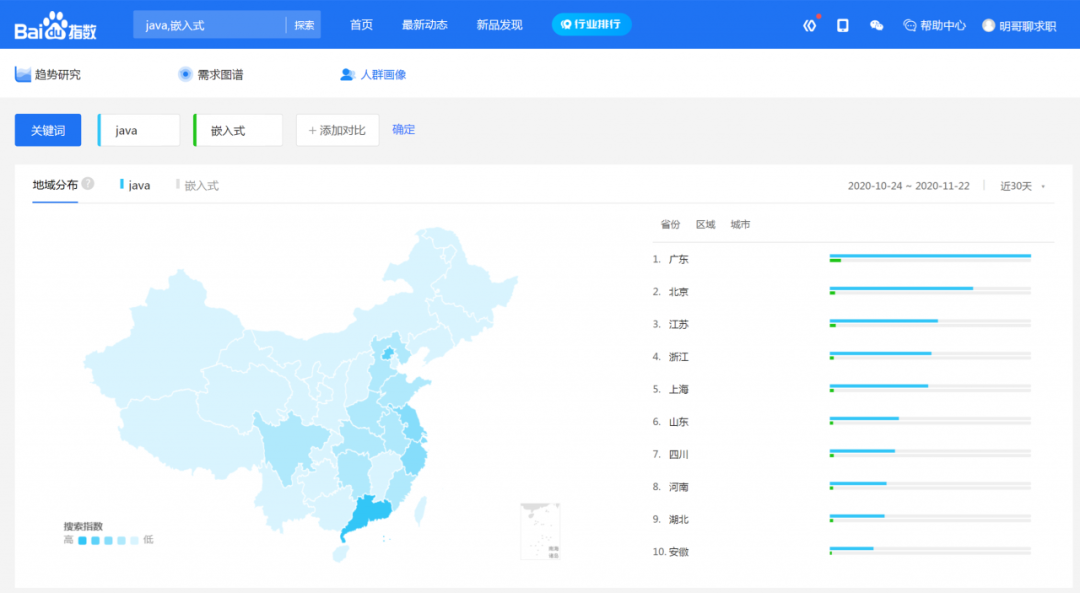Click the 广东 search index bar
The height and width of the screenshot is (593, 1080).
929,257
